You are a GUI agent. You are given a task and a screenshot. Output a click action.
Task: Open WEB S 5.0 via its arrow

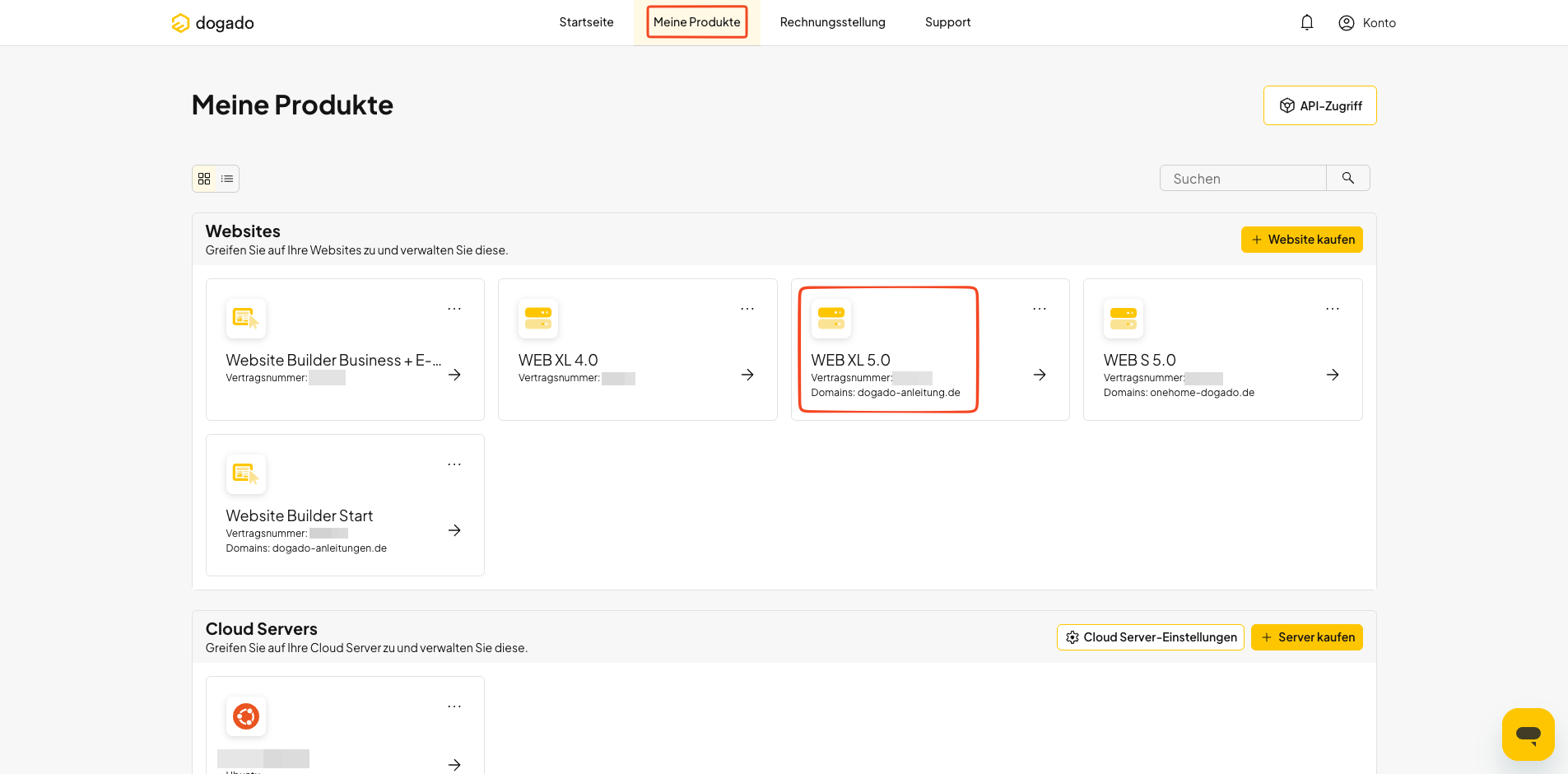click(x=1333, y=375)
